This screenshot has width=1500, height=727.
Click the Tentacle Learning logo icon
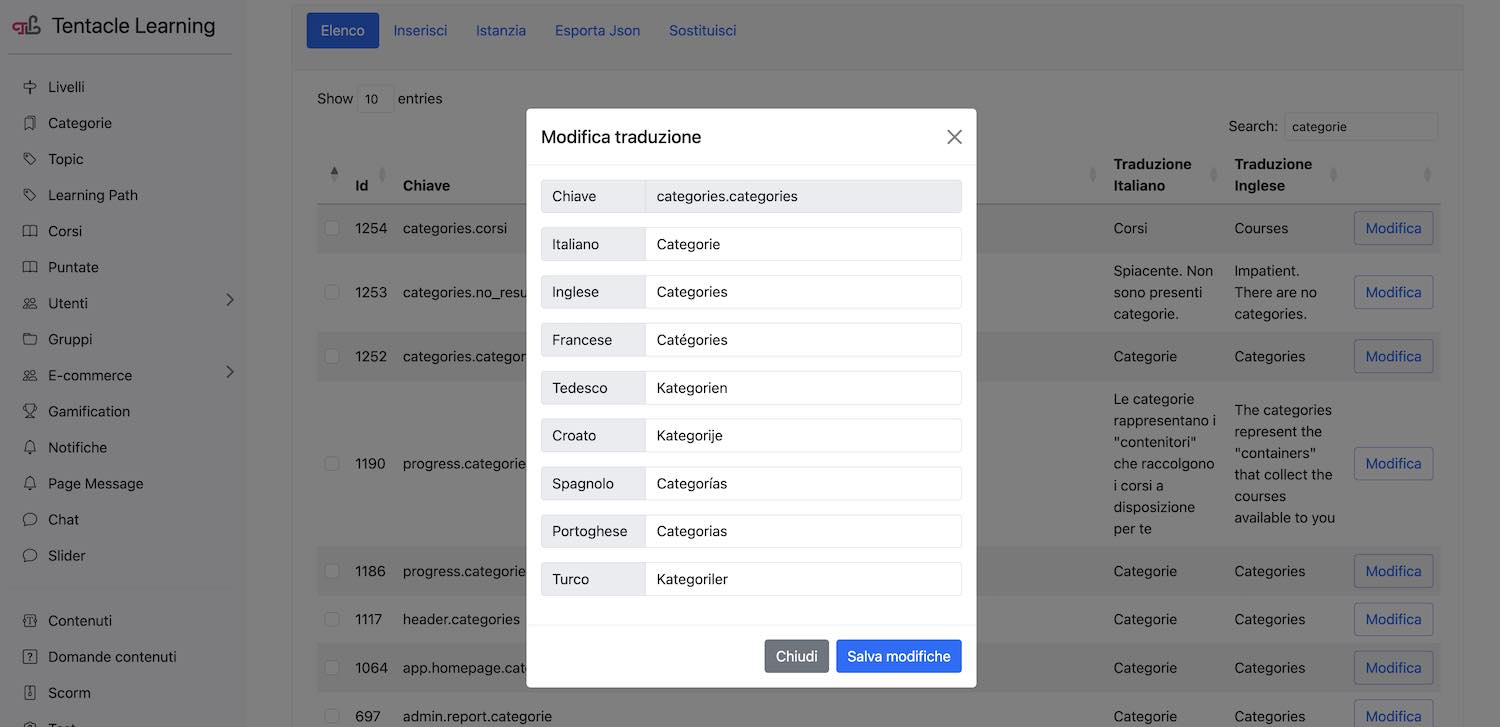pos(27,26)
